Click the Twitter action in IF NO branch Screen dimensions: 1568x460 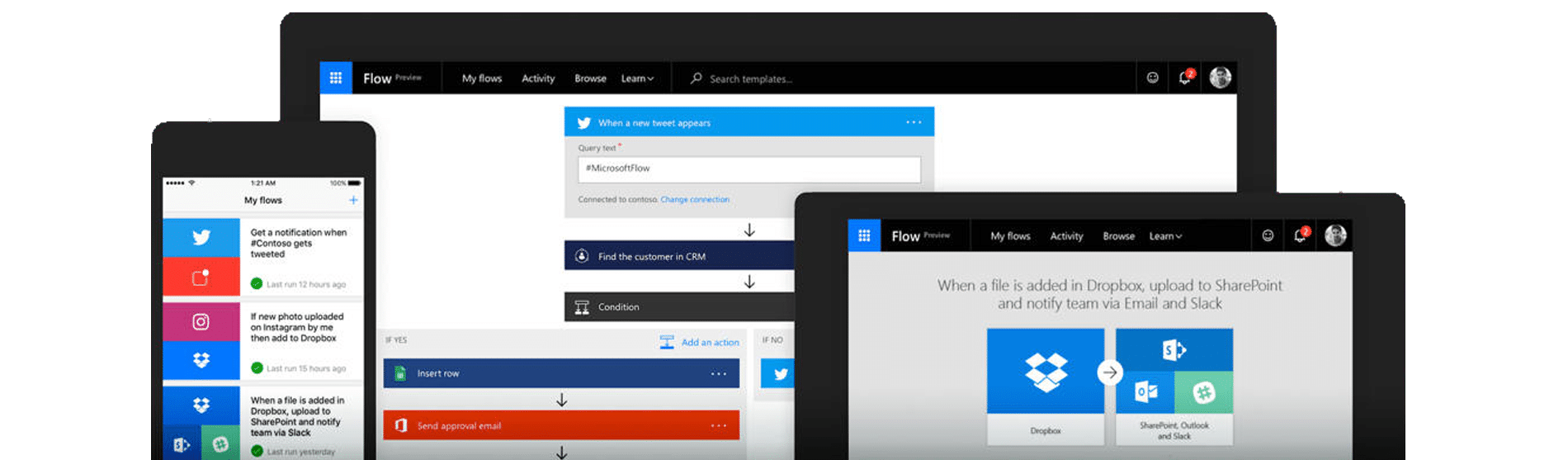[777, 373]
